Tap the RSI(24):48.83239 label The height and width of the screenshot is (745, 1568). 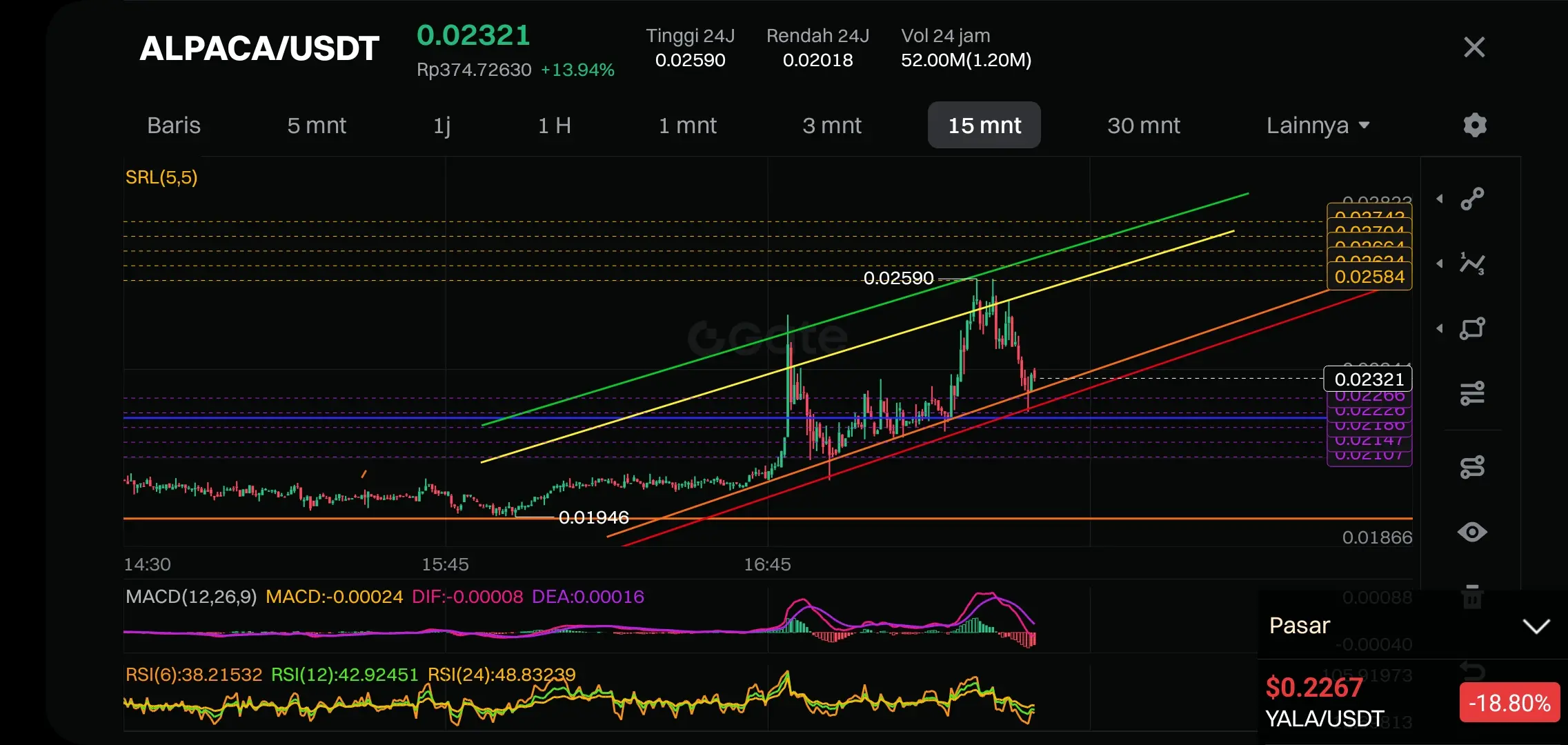(x=502, y=674)
